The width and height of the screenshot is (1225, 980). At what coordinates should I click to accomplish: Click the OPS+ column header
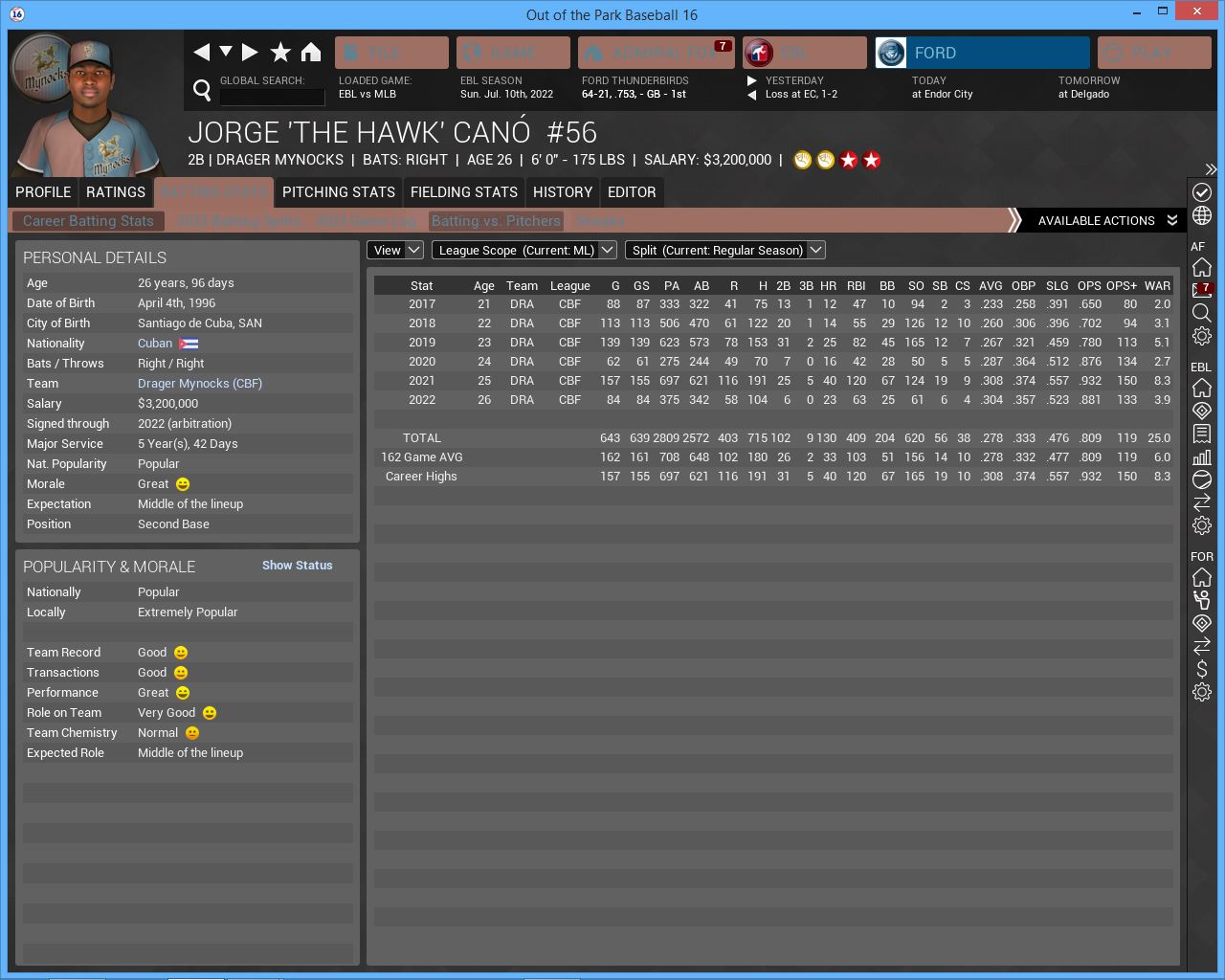[x=1122, y=286]
